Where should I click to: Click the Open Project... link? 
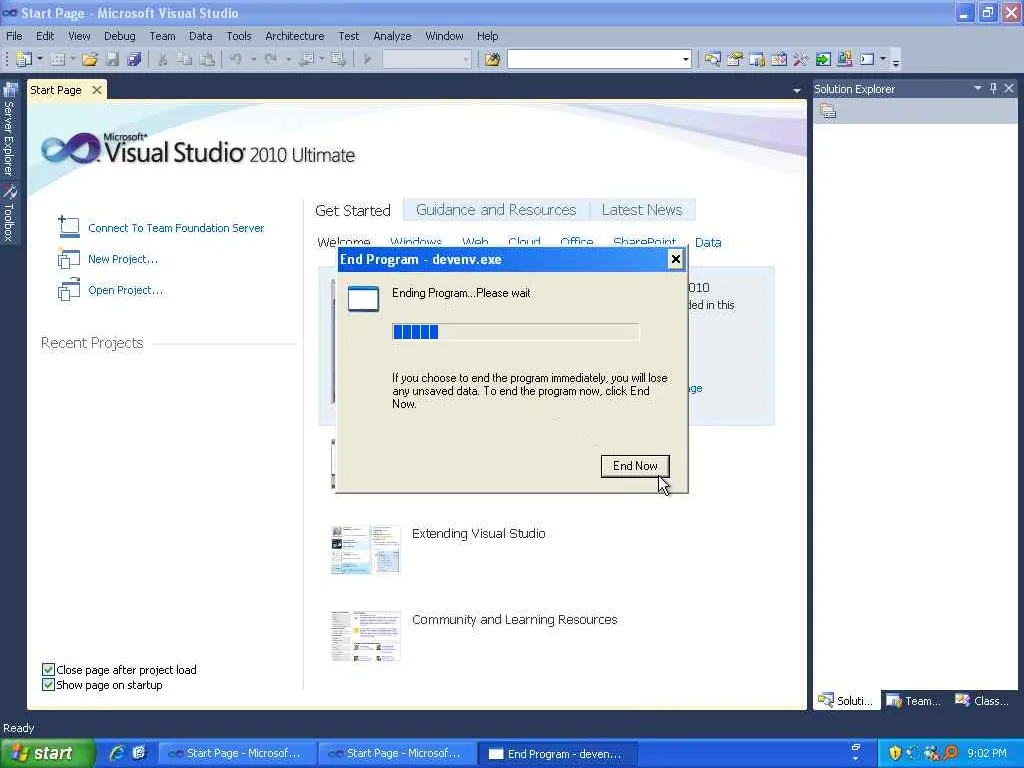pos(125,290)
